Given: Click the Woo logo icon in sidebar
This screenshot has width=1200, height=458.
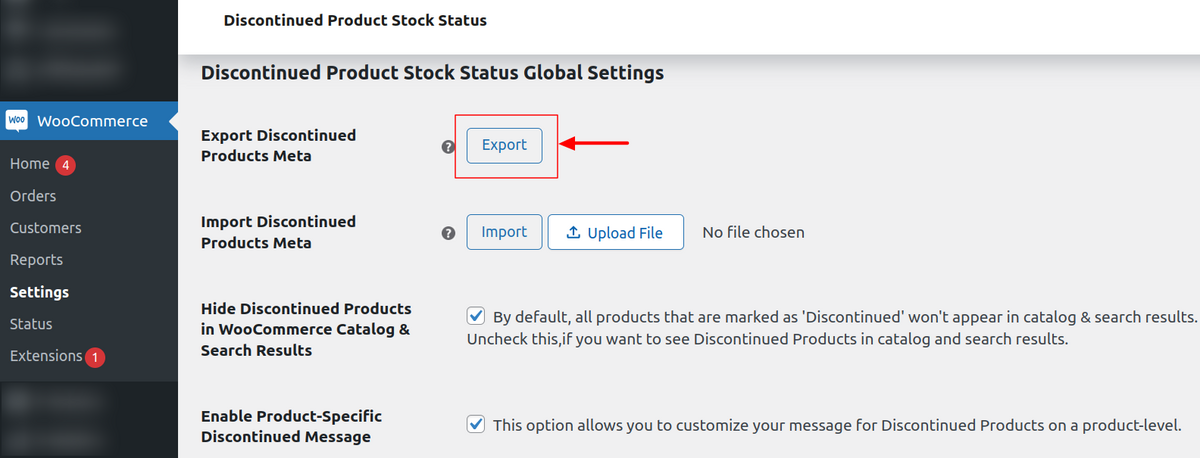Looking at the screenshot, I should coord(16,121).
